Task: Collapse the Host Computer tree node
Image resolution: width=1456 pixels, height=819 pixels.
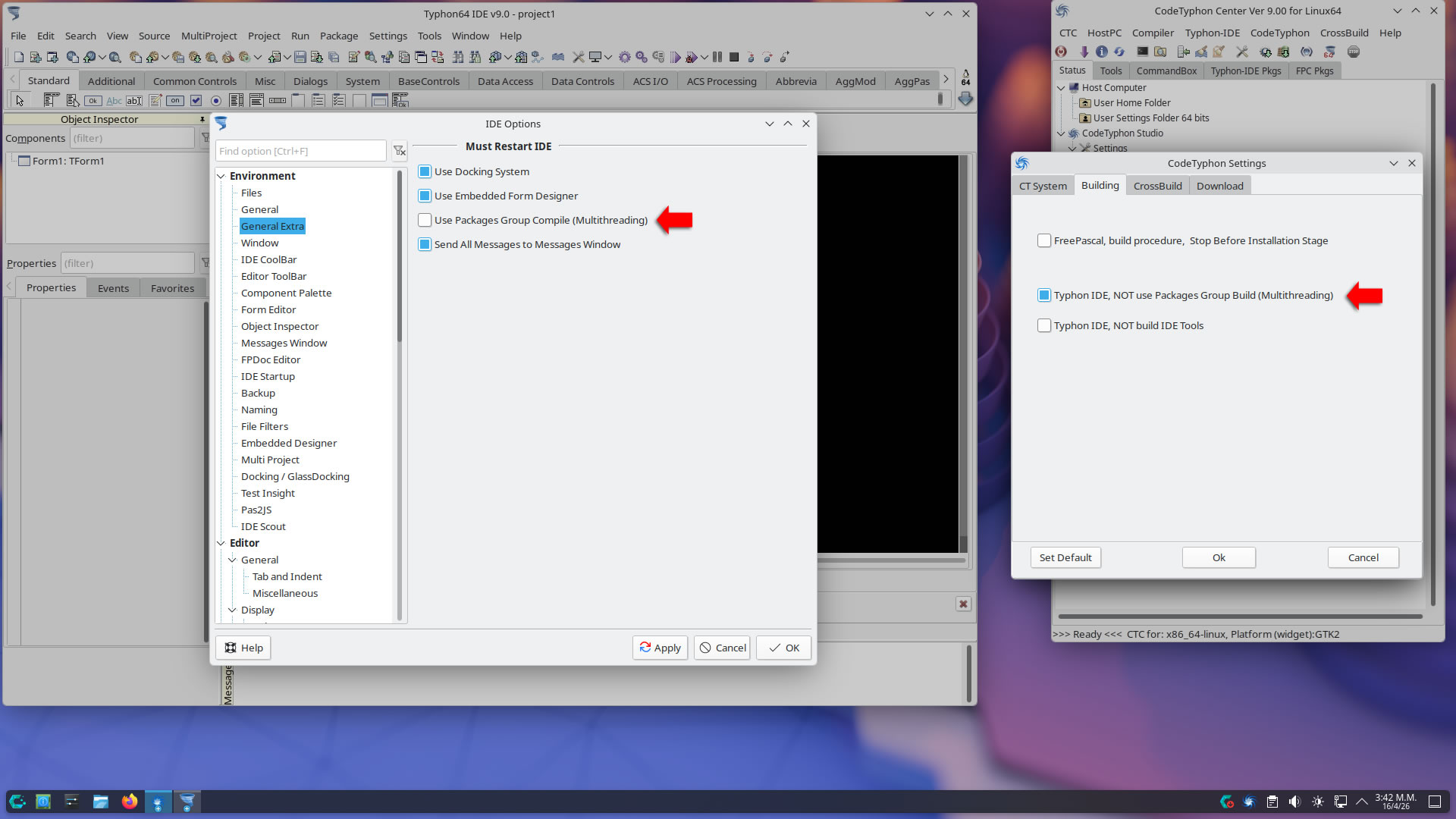Action: [x=1061, y=88]
